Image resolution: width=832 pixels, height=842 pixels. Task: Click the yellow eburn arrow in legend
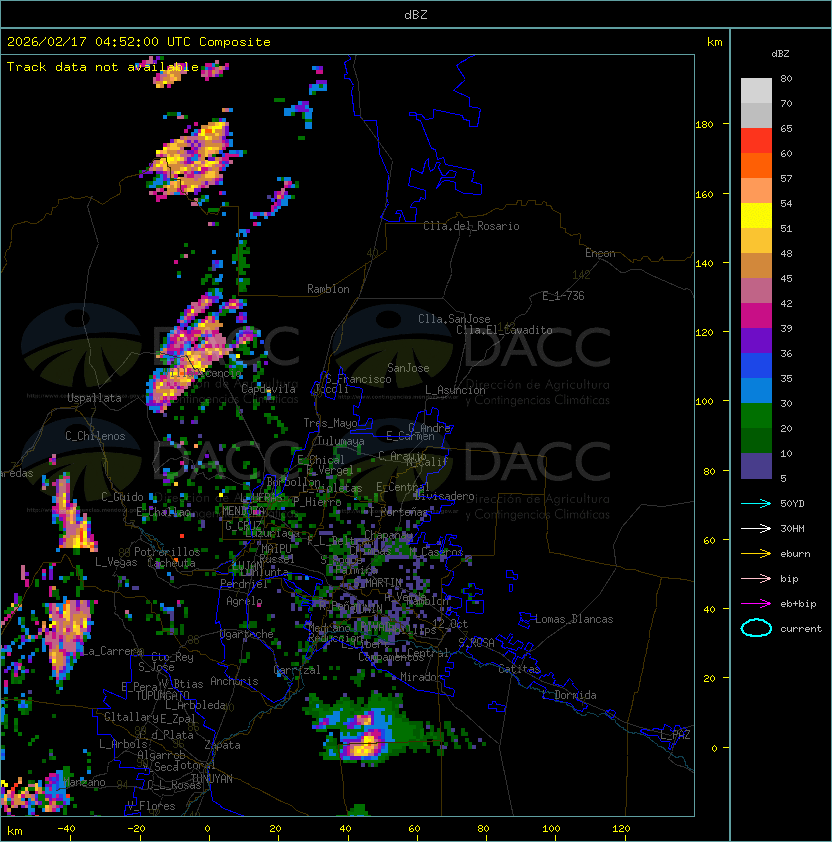(x=756, y=554)
